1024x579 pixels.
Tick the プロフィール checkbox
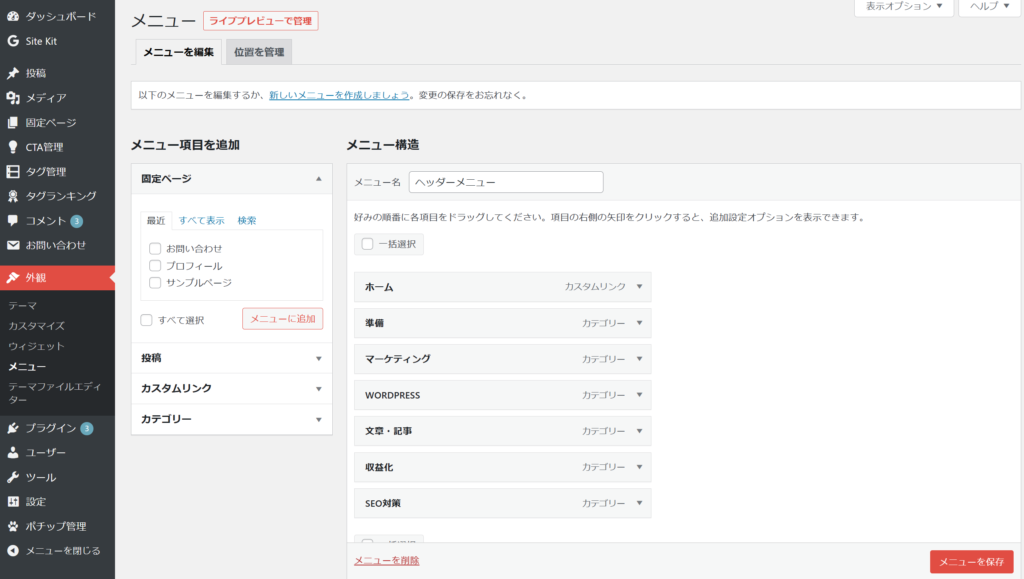(x=155, y=266)
